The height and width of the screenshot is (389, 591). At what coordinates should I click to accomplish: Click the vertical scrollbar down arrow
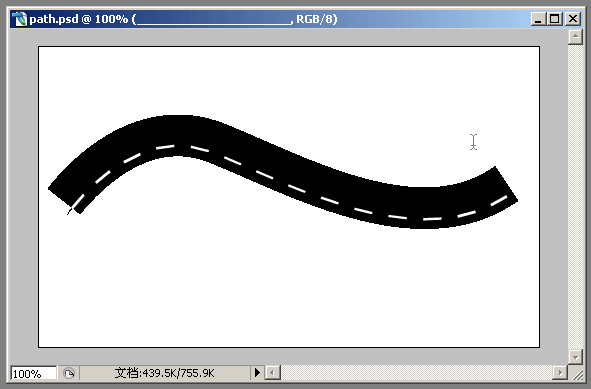[575, 356]
